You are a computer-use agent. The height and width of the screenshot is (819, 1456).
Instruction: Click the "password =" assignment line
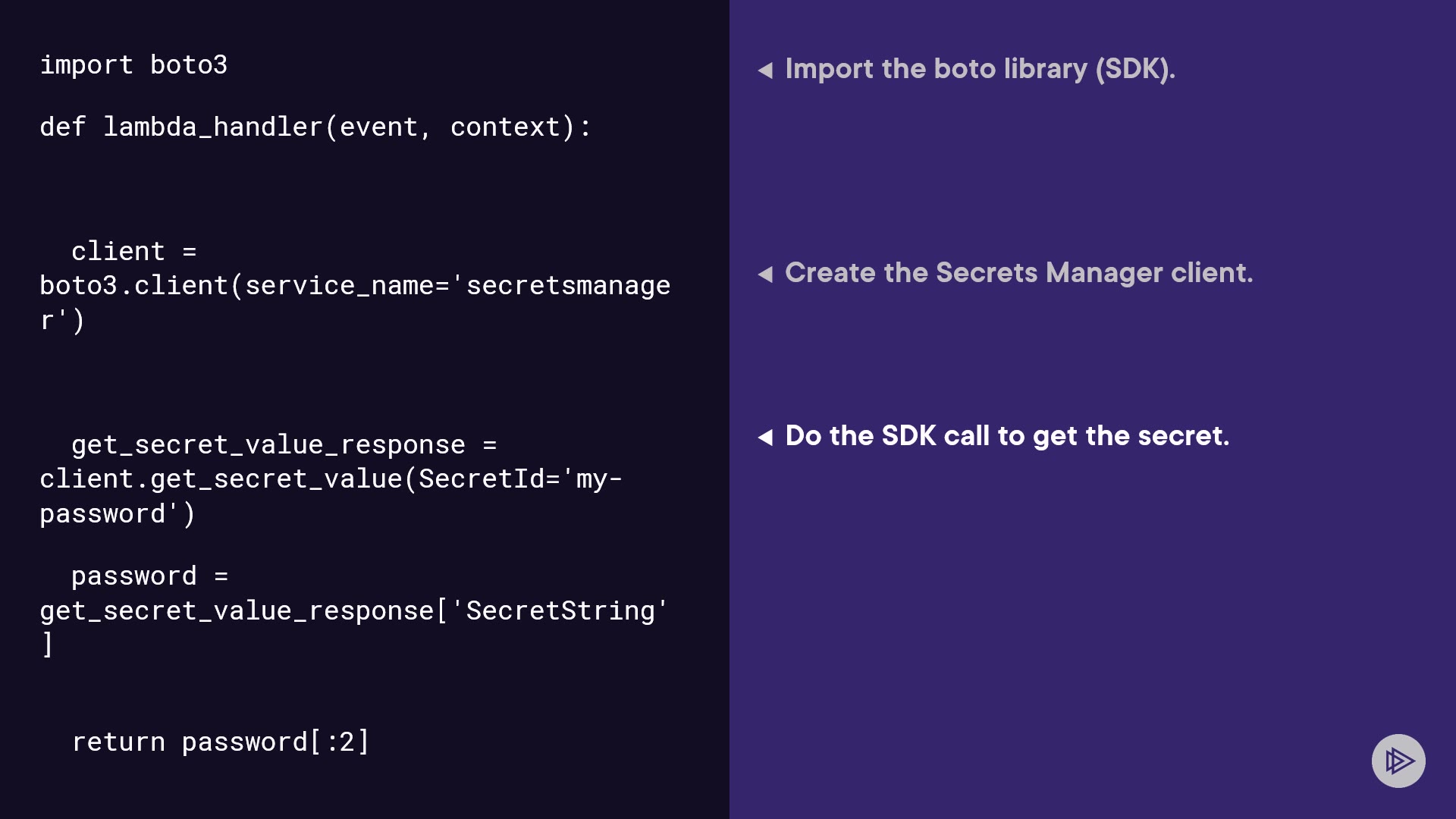click(149, 576)
